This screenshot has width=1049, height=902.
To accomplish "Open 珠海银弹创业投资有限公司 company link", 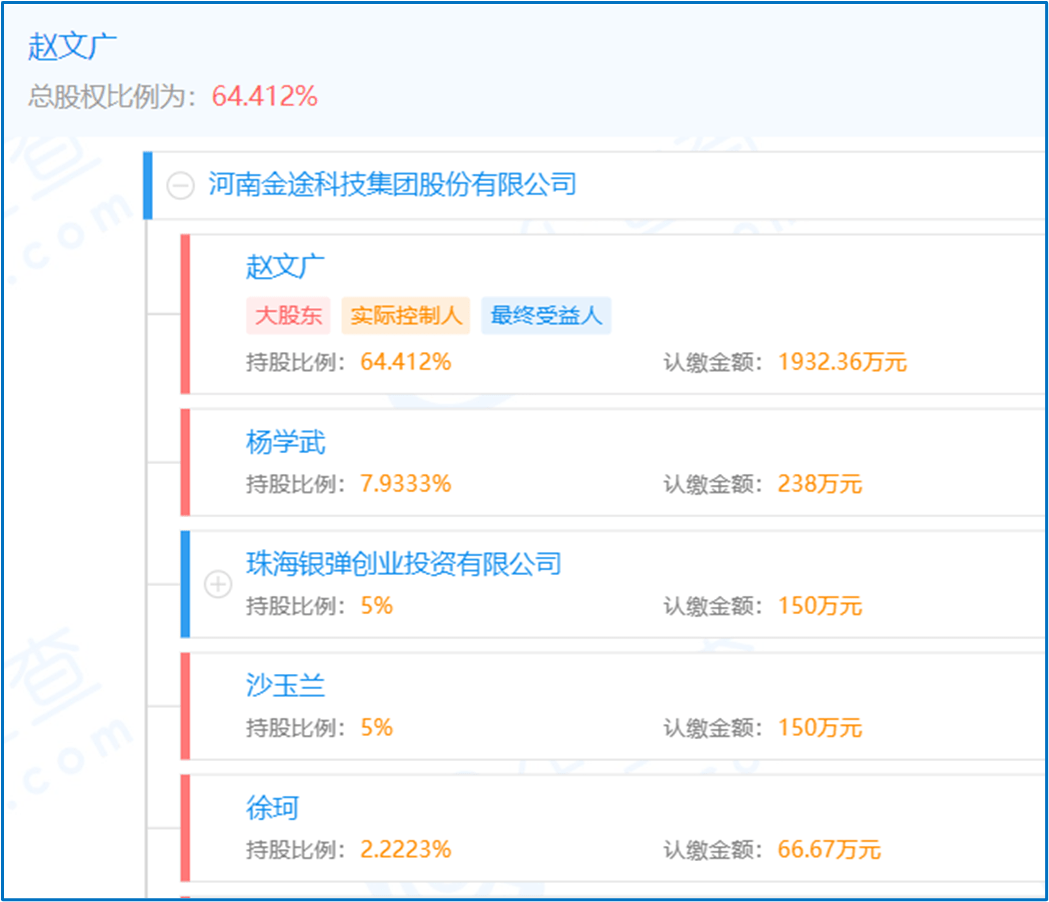I will coord(403,564).
